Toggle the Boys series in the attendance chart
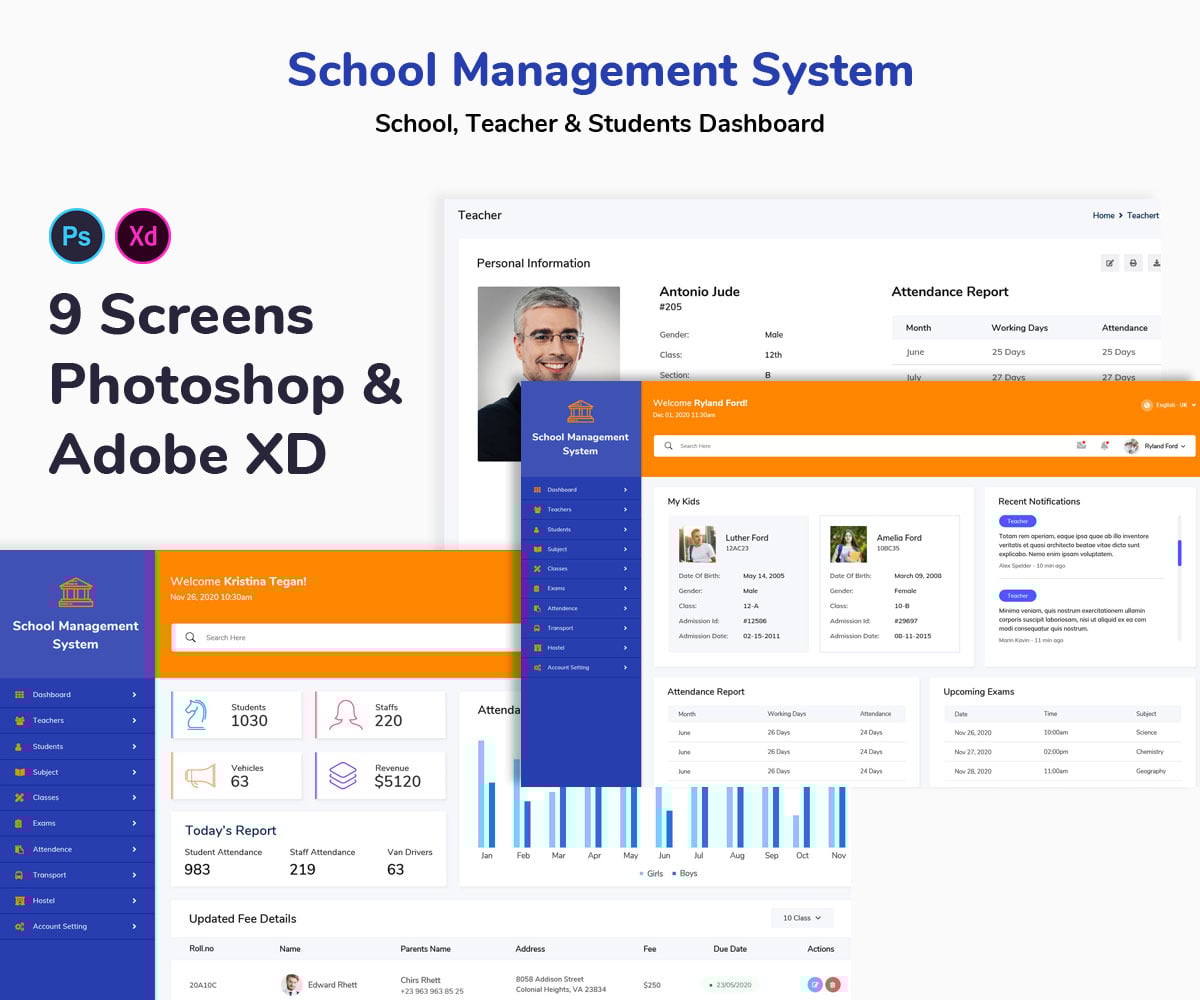This screenshot has width=1200, height=1000. (686, 873)
